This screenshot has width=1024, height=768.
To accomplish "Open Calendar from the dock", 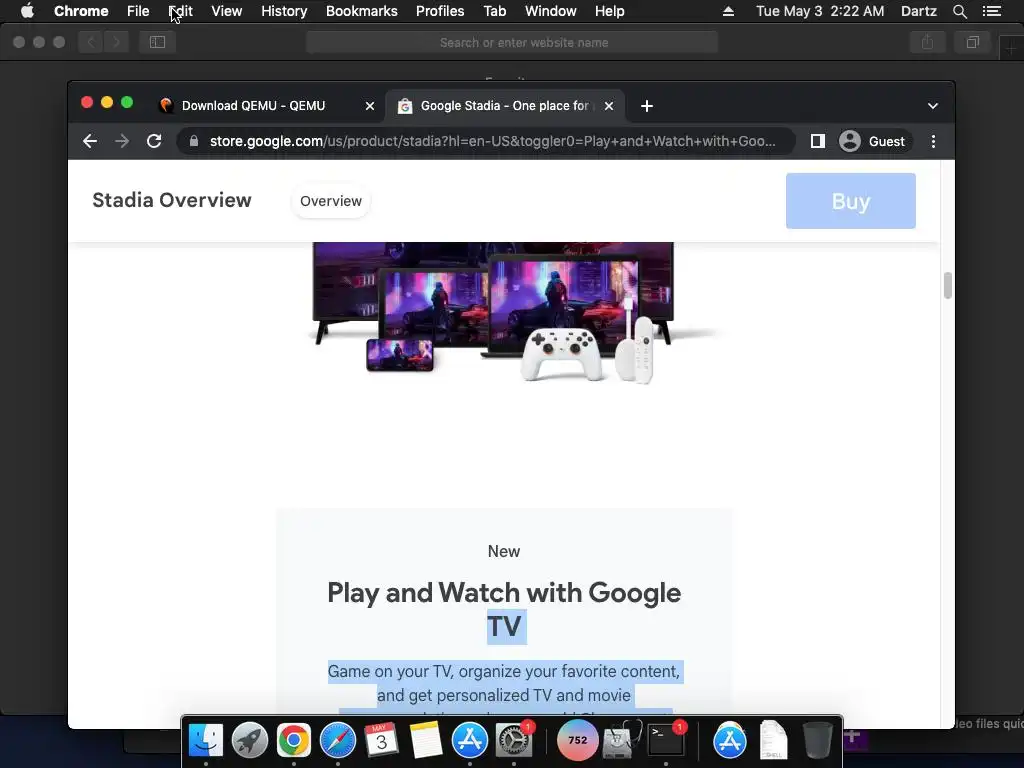I will click(x=381, y=740).
